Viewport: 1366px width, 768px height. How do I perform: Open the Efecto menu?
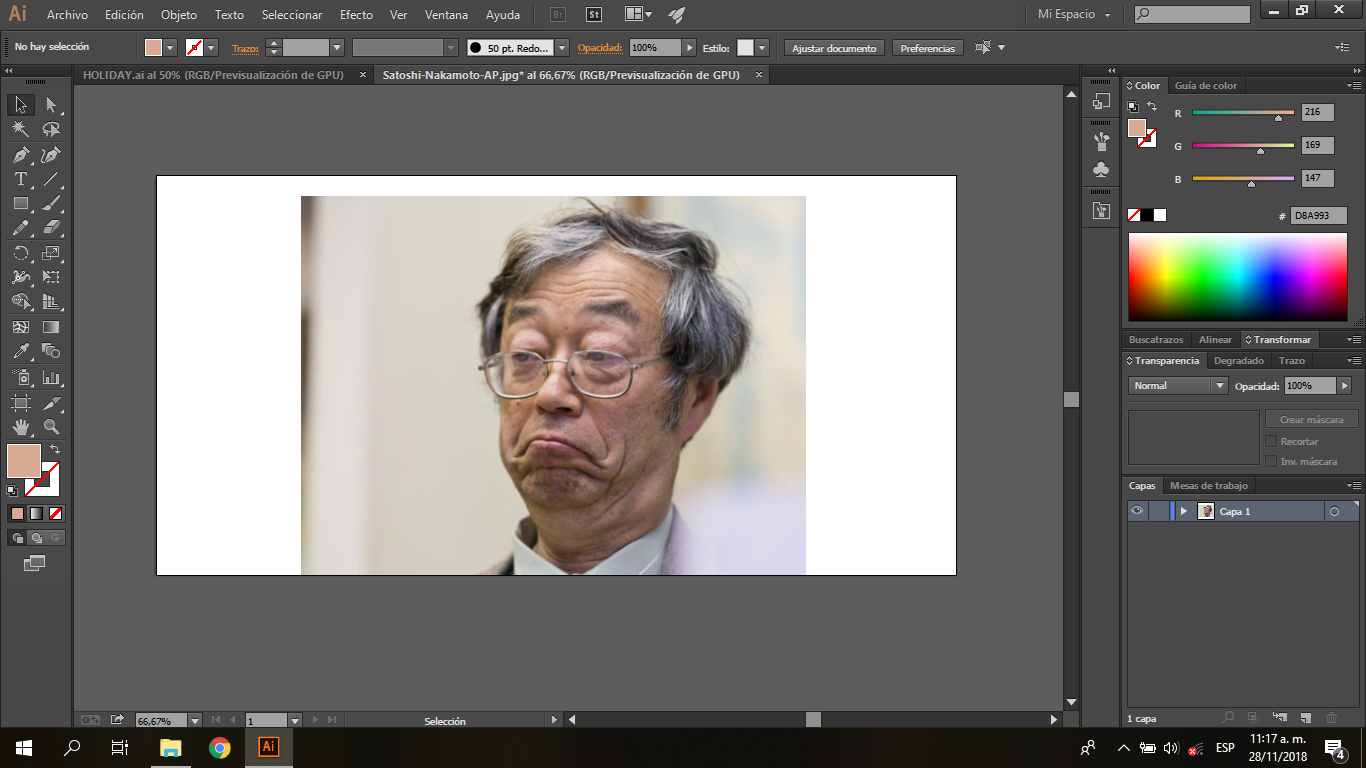(x=356, y=15)
